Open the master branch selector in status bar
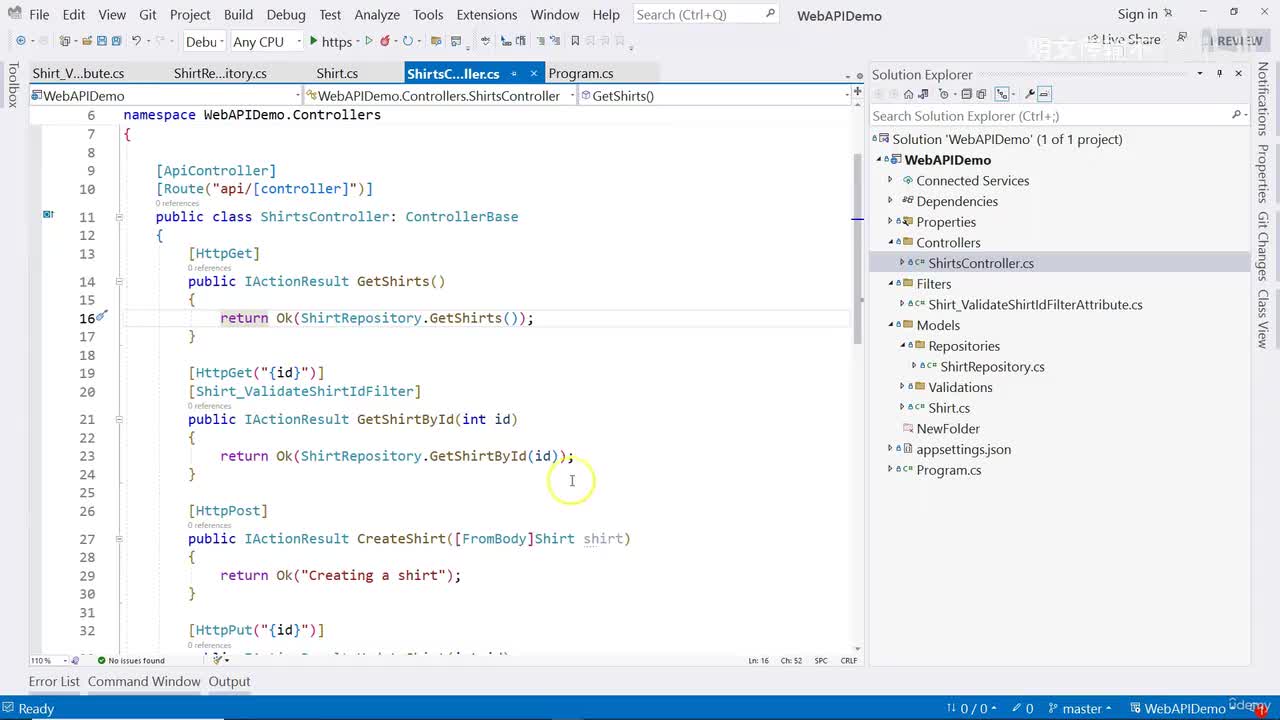Screen dimensions: 1280x720 [x=1080, y=708]
